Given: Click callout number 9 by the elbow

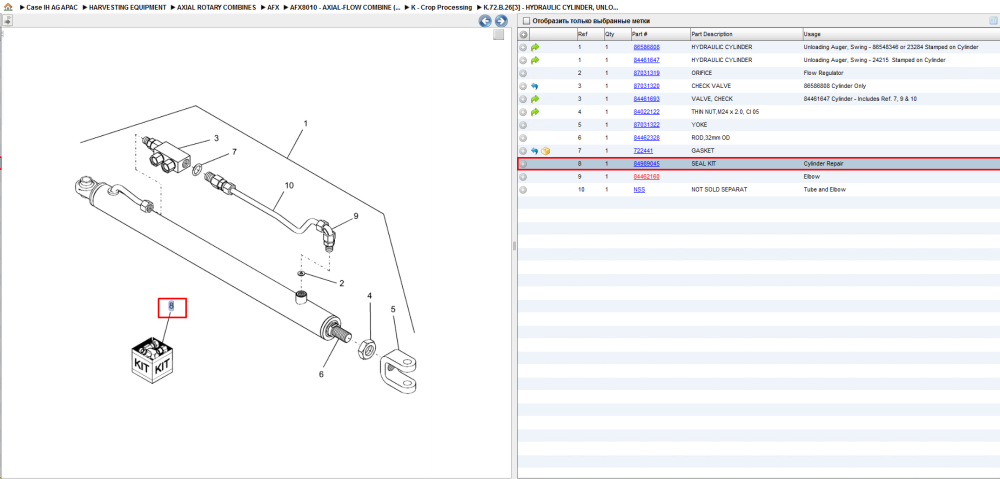Looking at the screenshot, I should pyautogui.click(x=356, y=216).
